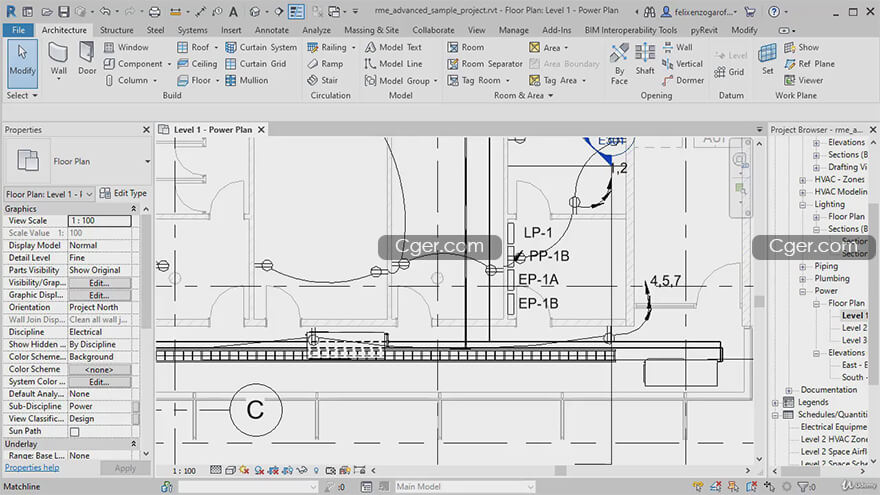Image resolution: width=880 pixels, height=495 pixels.
Task: Collapse the Underlay properties section
Action: click(134, 444)
